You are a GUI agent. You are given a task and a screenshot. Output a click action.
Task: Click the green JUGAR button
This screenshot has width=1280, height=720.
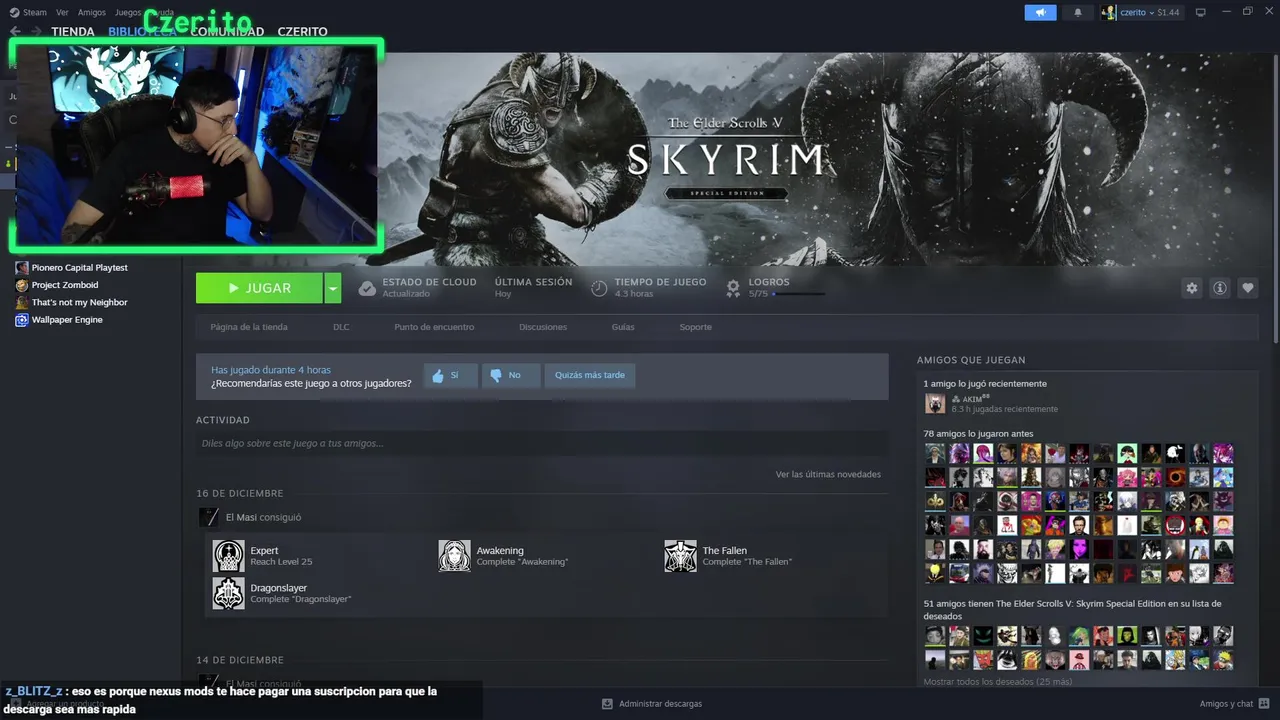click(x=259, y=288)
